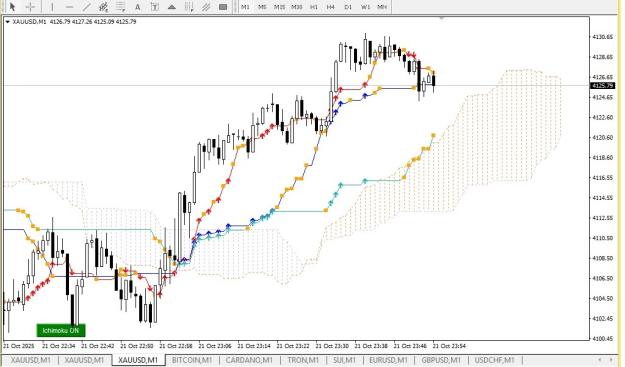The height and width of the screenshot is (367, 625).
Task: Click the 4130.65 price scale value
Action: [x=603, y=37]
